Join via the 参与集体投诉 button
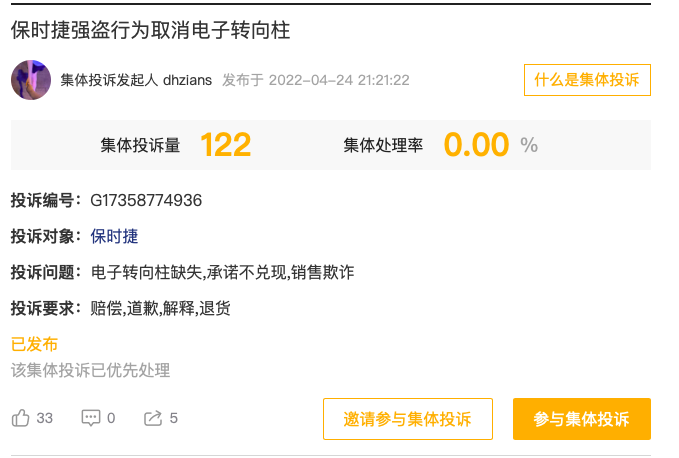The height and width of the screenshot is (458, 679). point(581,419)
